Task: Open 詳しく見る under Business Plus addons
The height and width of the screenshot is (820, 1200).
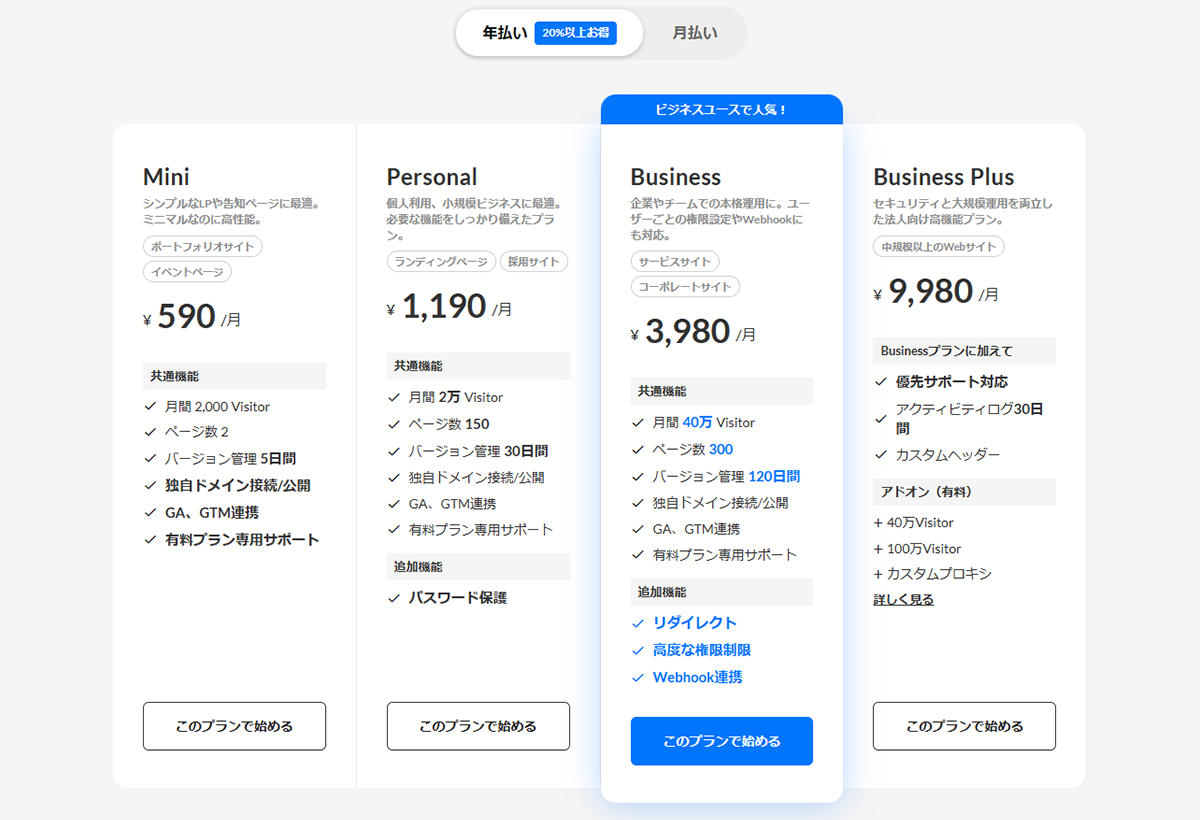Action: click(x=902, y=598)
